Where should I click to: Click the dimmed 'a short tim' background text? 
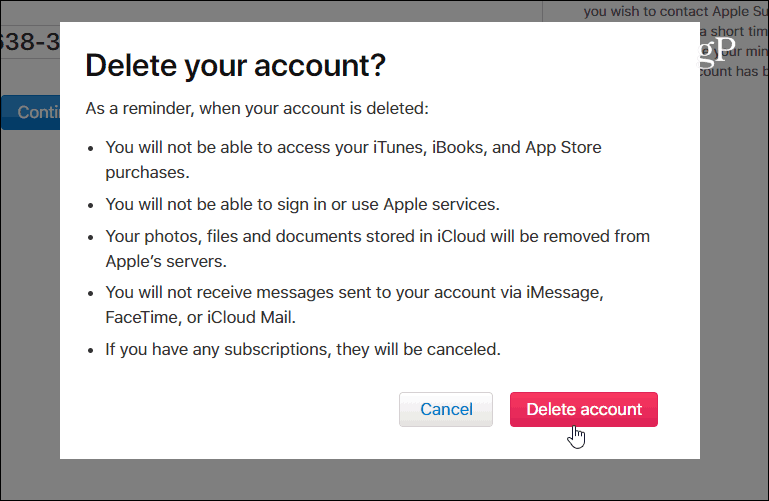(734, 31)
